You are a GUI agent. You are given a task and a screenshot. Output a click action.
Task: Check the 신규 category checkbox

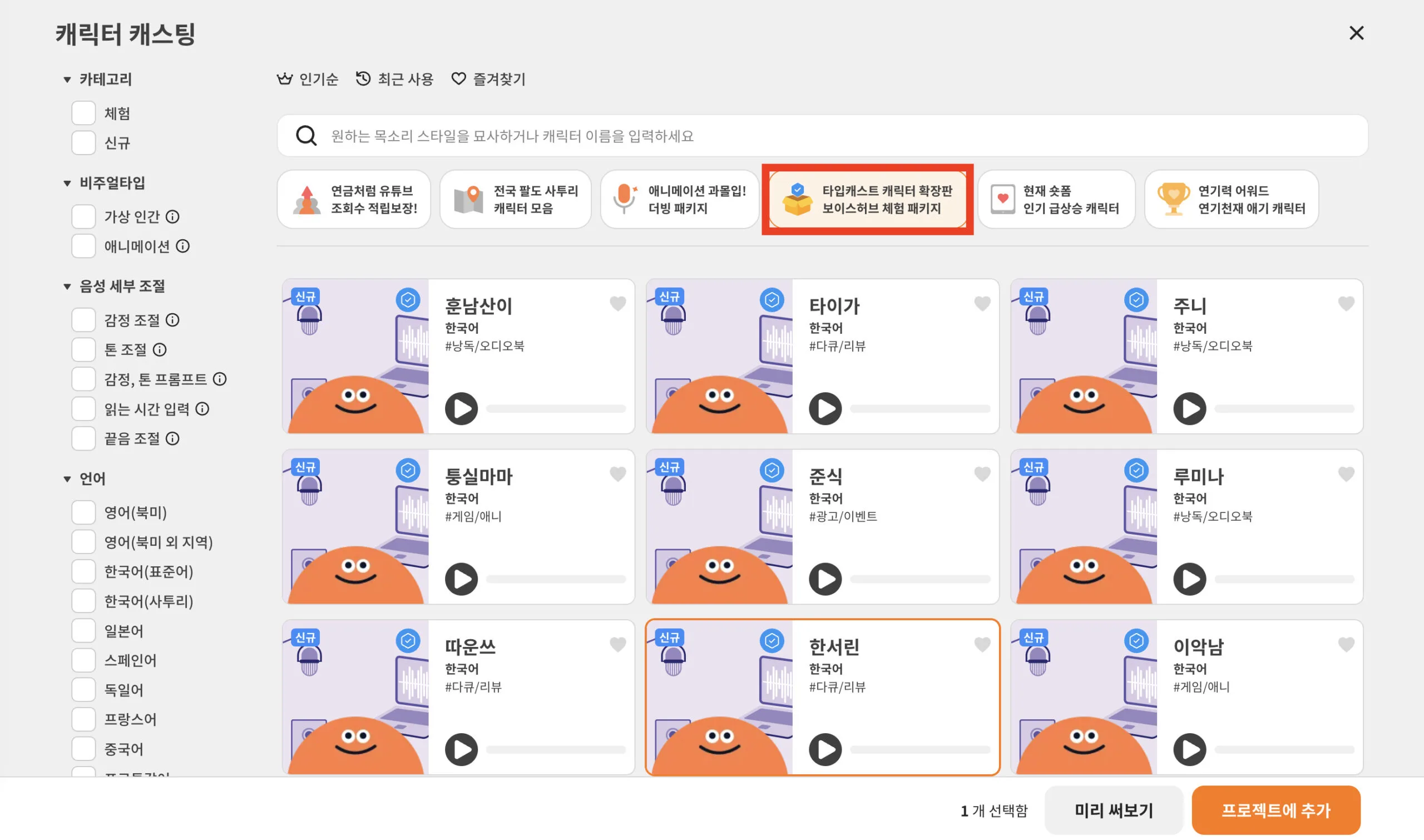pos(84,142)
